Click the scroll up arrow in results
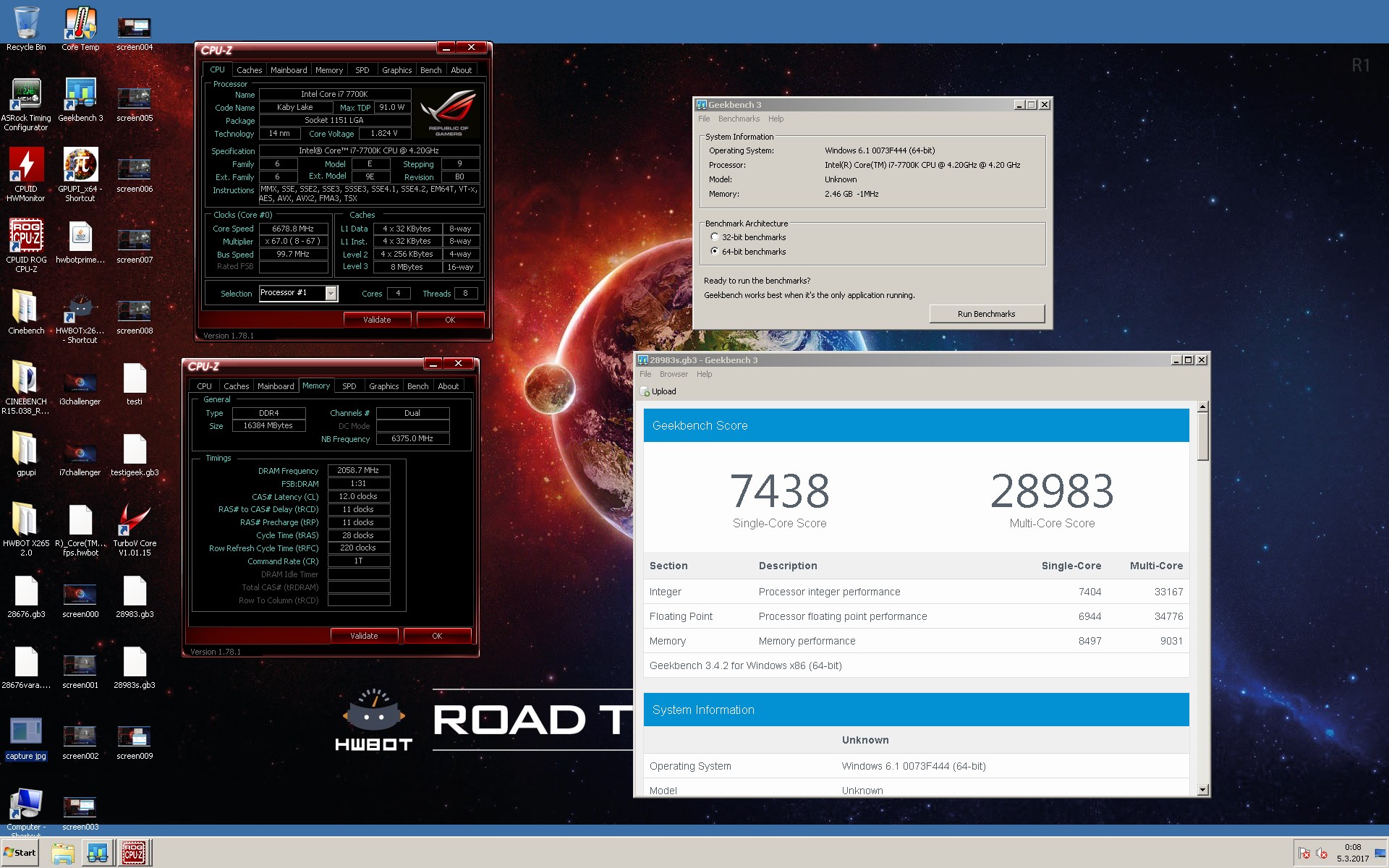Image resolution: width=1389 pixels, height=868 pixels. 1202,407
